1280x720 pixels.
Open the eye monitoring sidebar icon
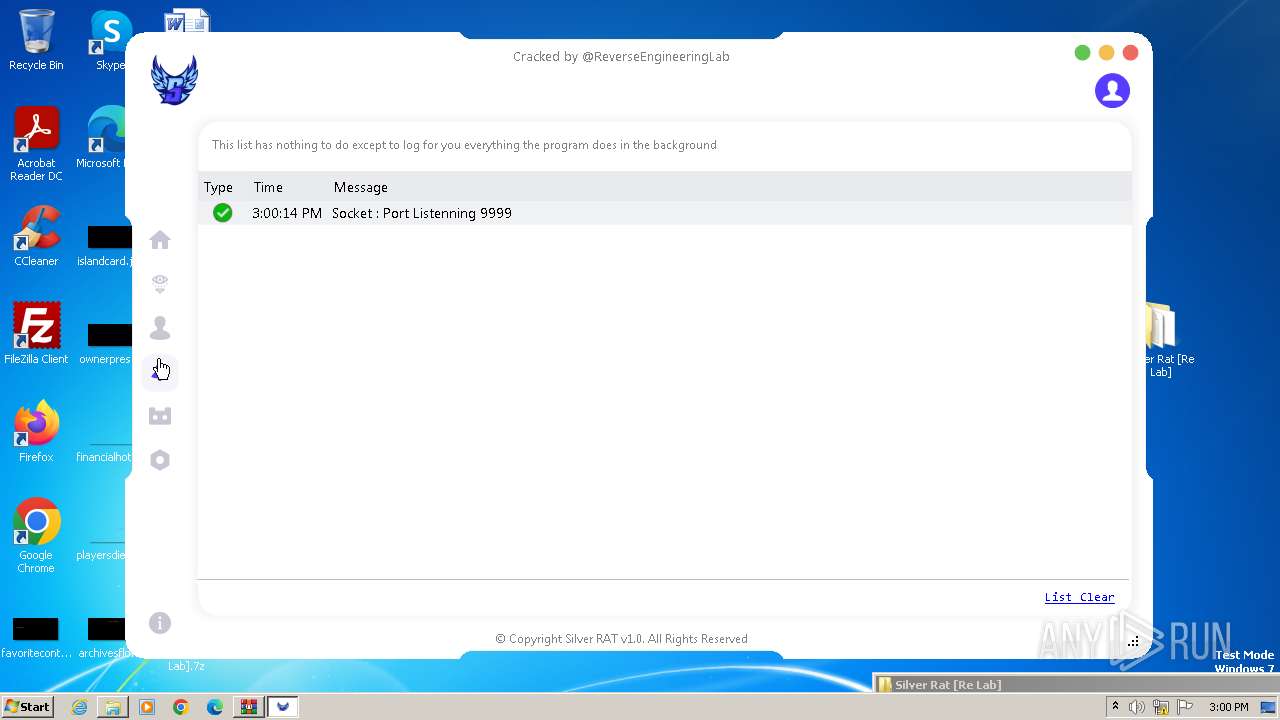(x=160, y=284)
